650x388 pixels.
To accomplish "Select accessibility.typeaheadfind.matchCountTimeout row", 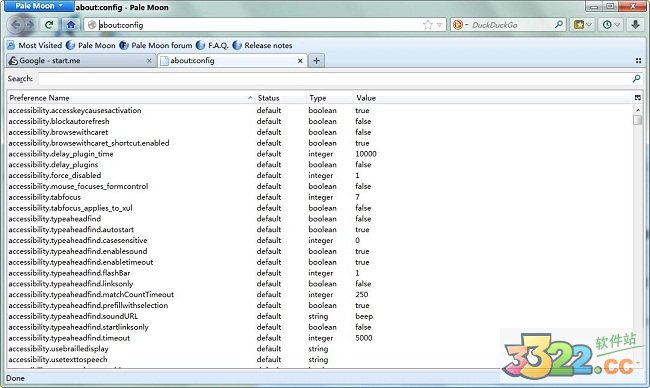I will (320, 294).
